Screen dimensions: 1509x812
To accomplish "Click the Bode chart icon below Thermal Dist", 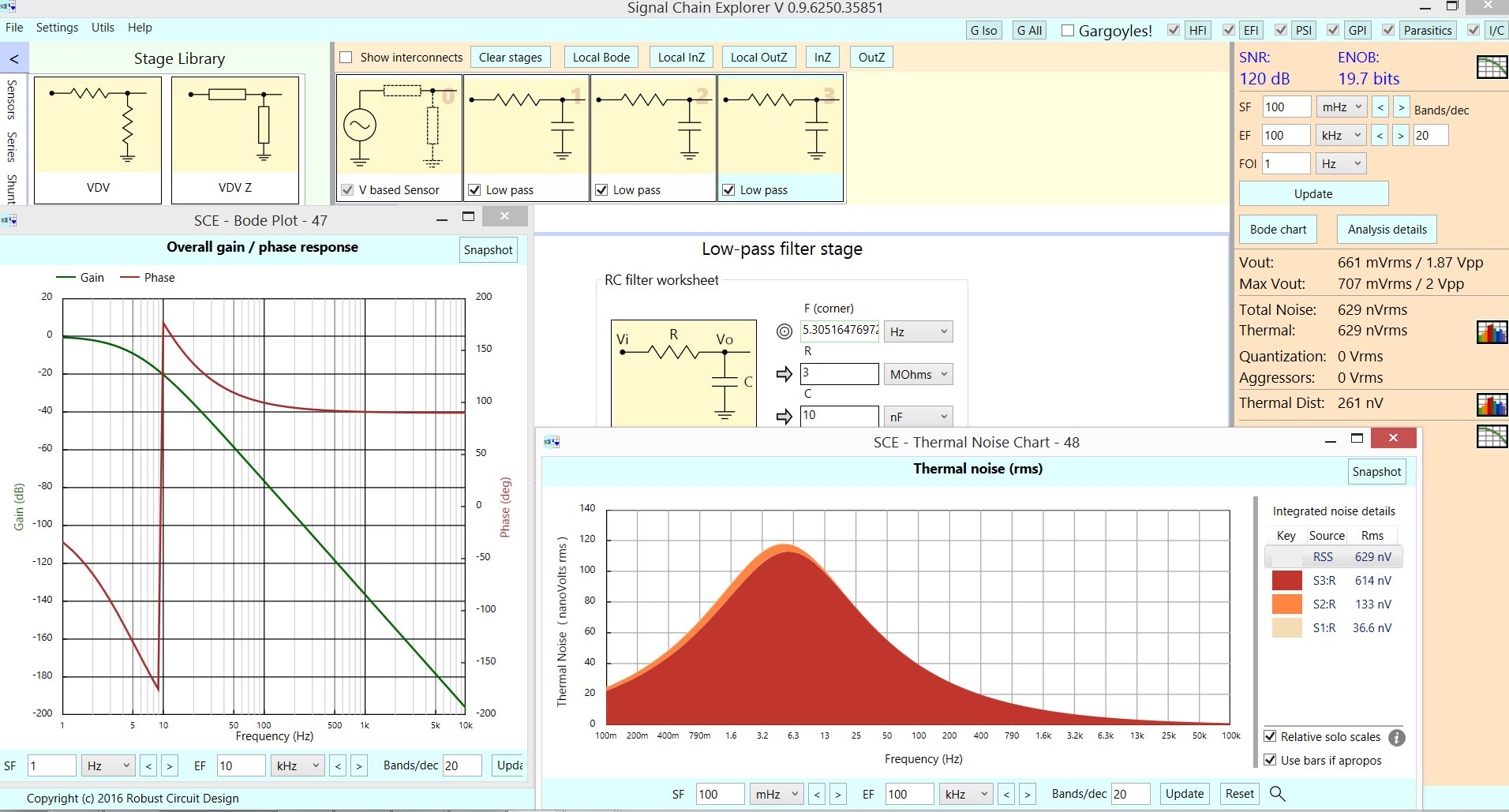I will pyautogui.click(x=1492, y=436).
